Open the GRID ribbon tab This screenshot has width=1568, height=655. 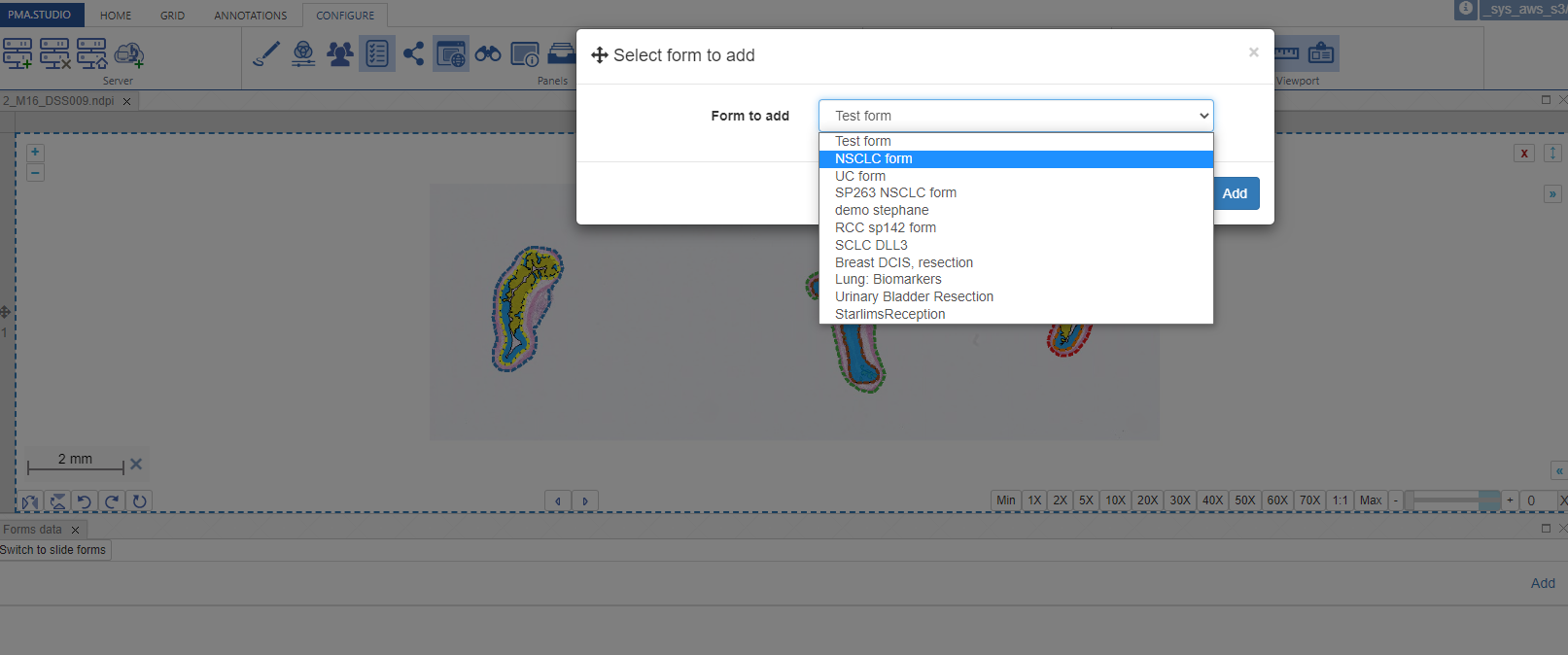[x=172, y=16]
